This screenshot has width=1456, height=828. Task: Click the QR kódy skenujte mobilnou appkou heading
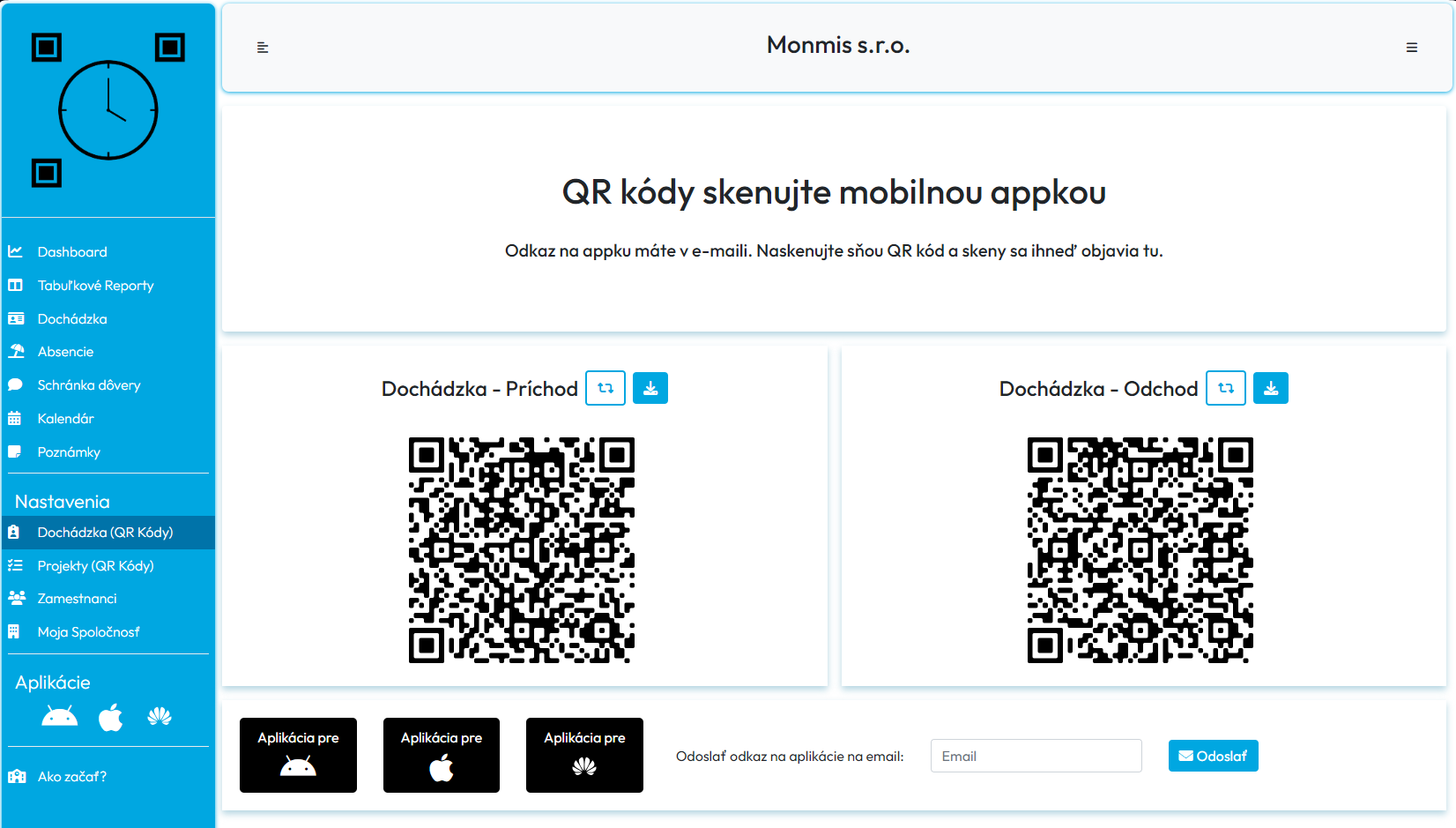(x=834, y=192)
